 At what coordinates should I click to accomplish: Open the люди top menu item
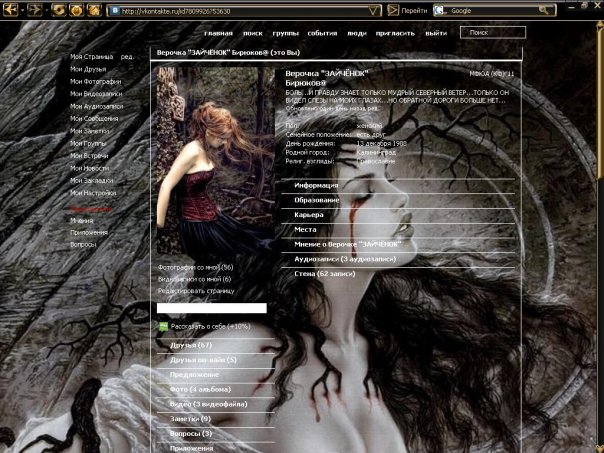coord(357,33)
